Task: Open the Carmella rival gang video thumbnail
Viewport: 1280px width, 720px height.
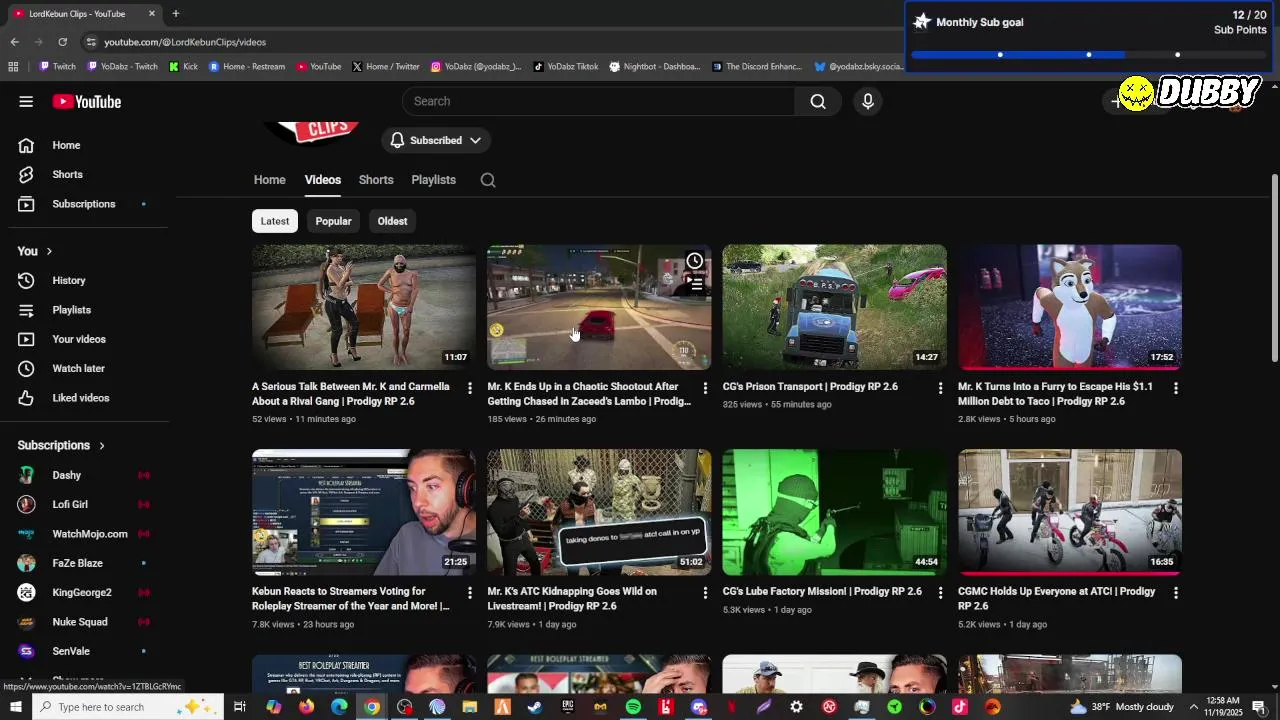Action: pos(364,307)
